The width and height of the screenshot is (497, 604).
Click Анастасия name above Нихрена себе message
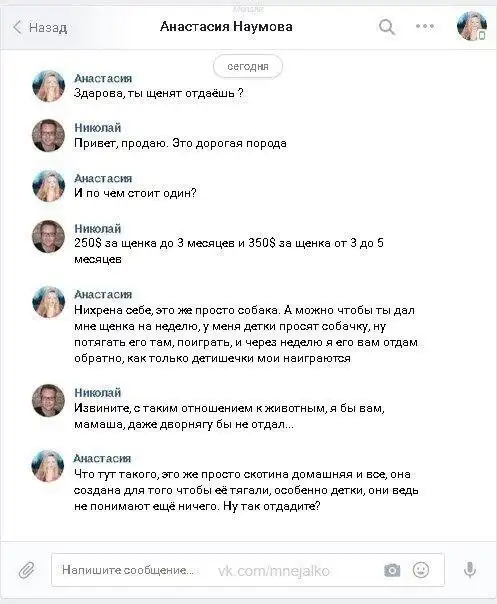103,294
